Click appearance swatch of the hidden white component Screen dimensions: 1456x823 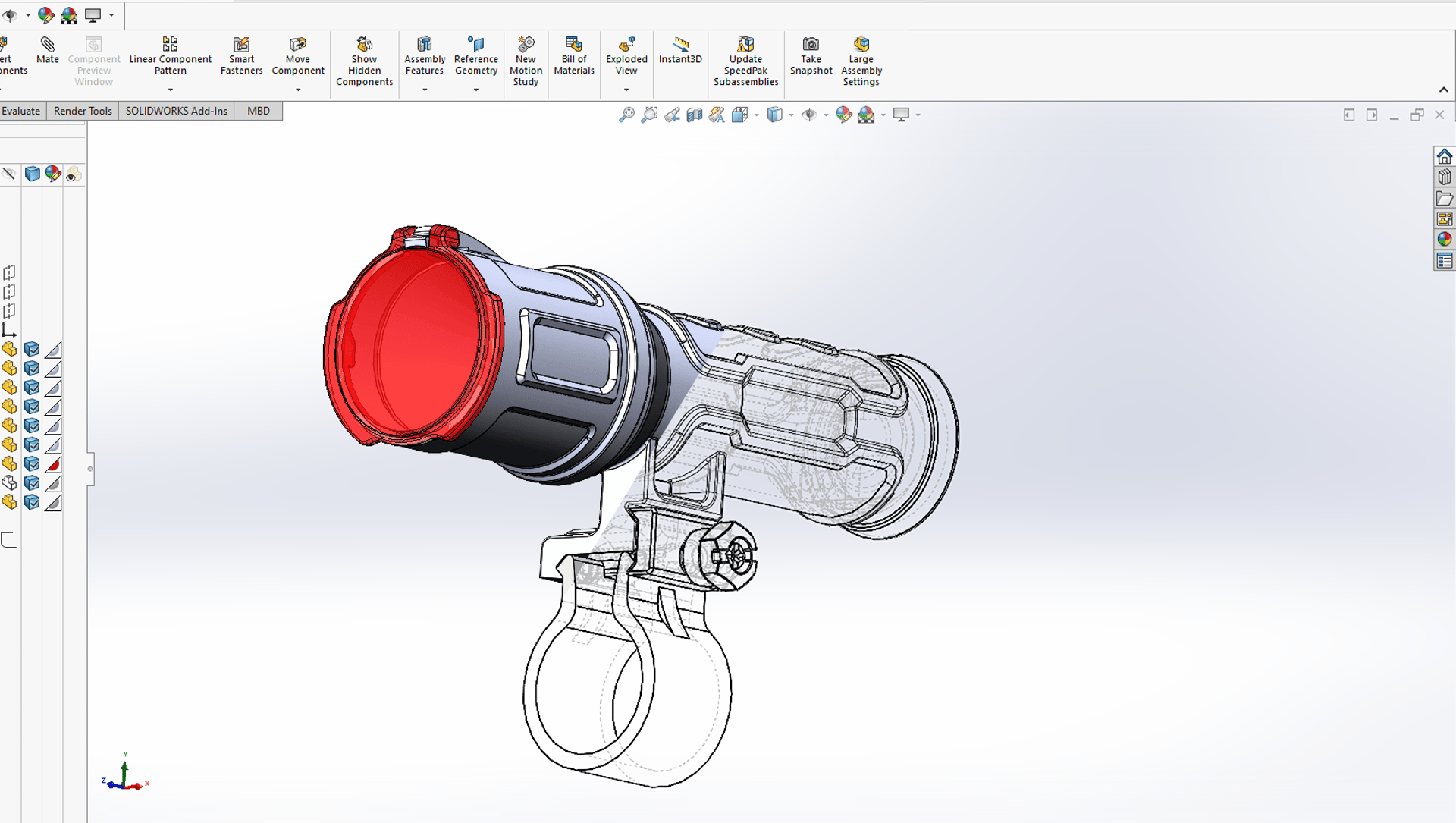[x=53, y=483]
